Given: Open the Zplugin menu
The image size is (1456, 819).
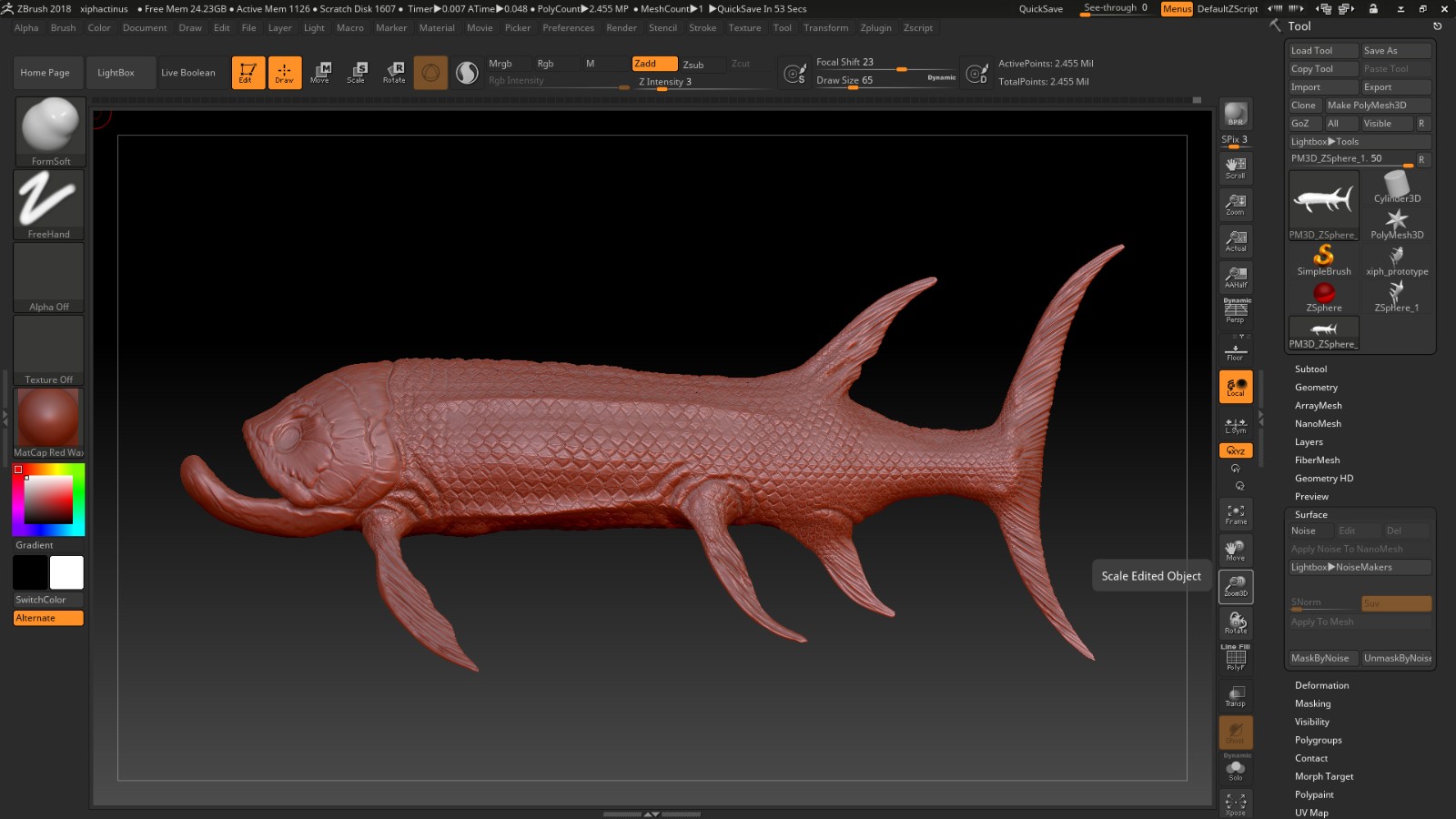Looking at the screenshot, I should [875, 28].
